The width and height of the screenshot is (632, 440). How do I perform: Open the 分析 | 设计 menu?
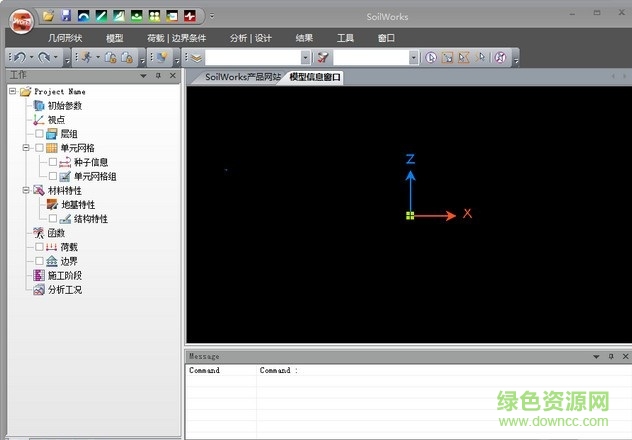tap(250, 37)
